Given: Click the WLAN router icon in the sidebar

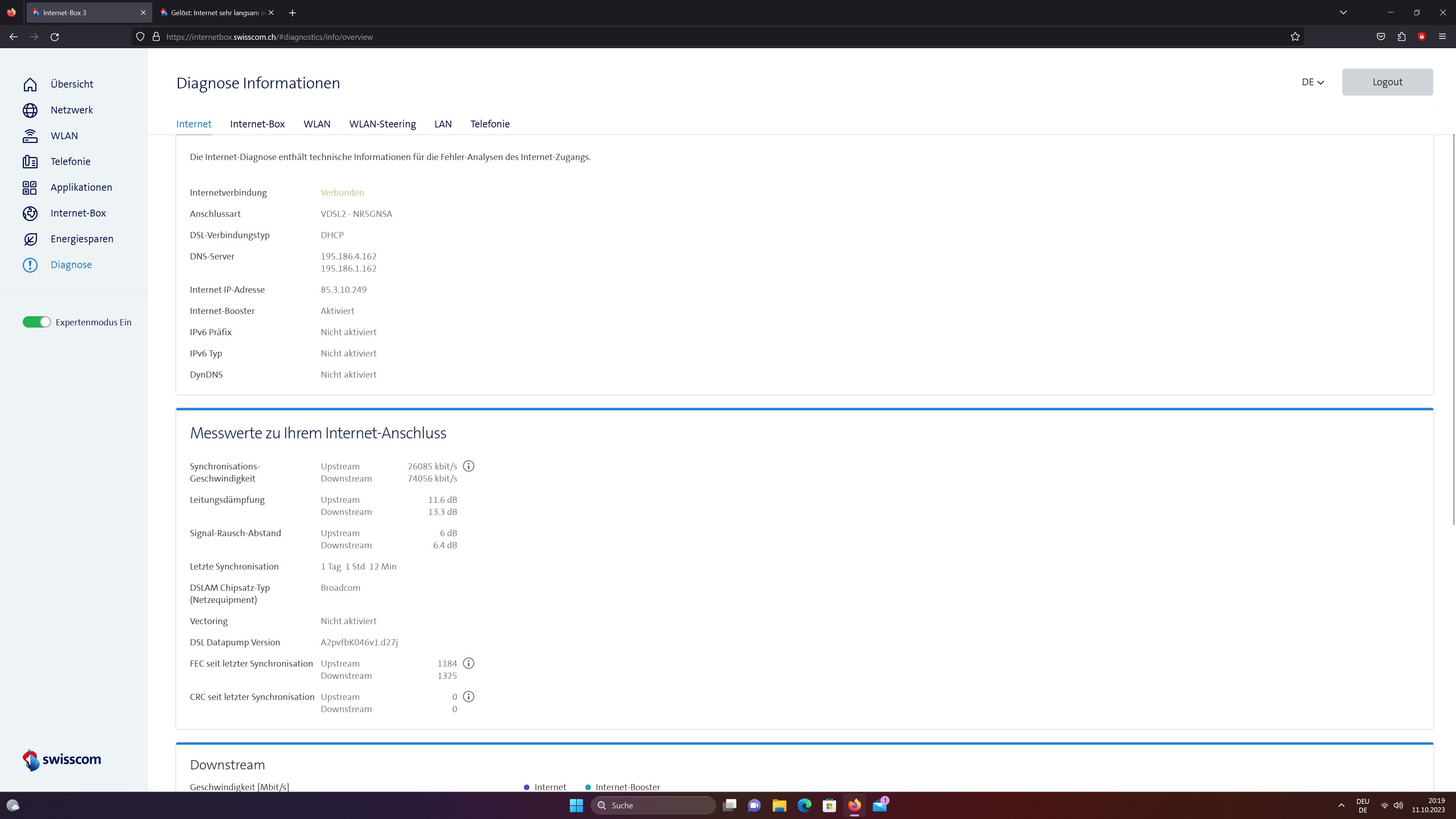Looking at the screenshot, I should click(30, 136).
